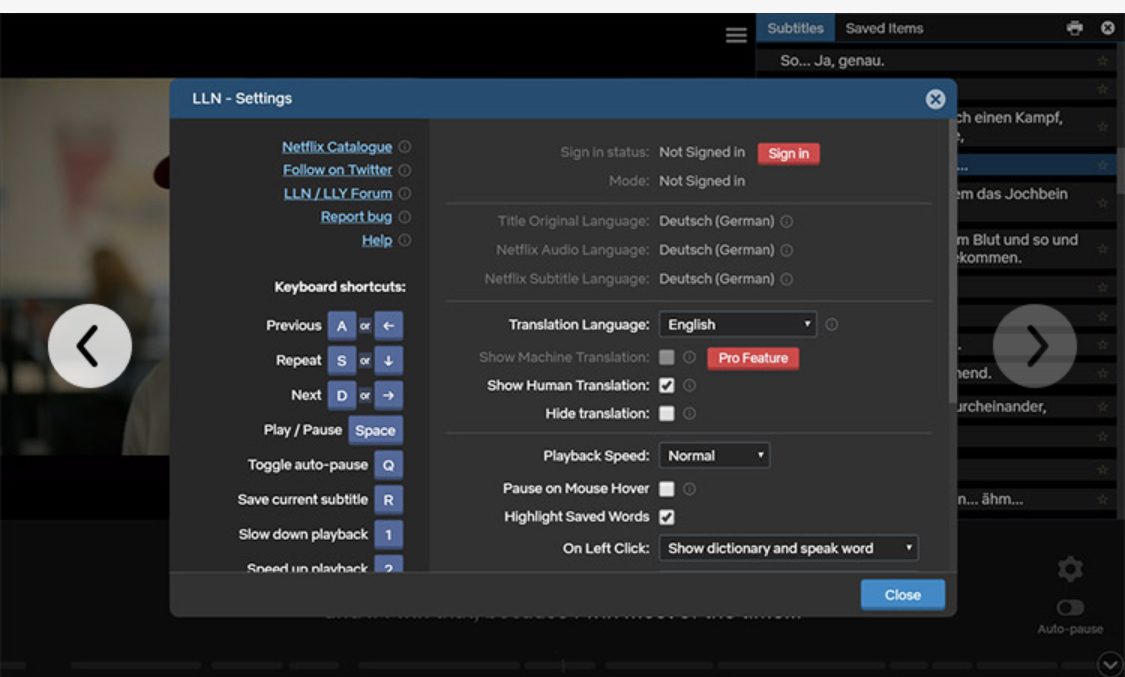
Task: Open the Follow on Twitter link
Action: [x=337, y=170]
